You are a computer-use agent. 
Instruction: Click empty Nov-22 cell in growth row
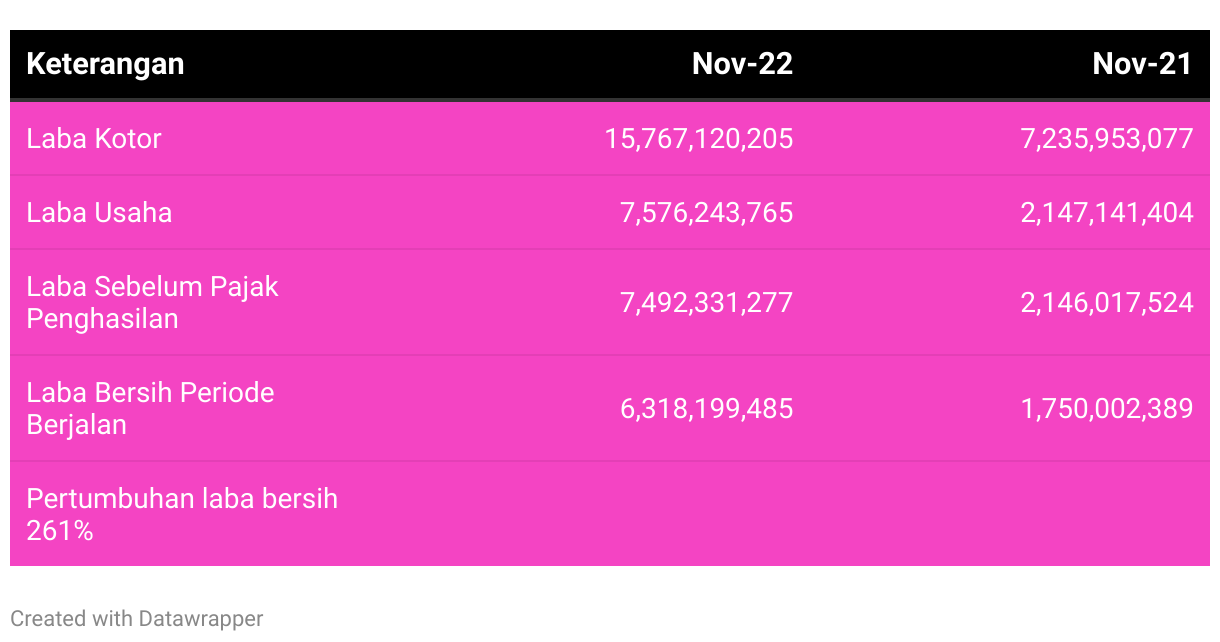pyautogui.click(x=610, y=514)
